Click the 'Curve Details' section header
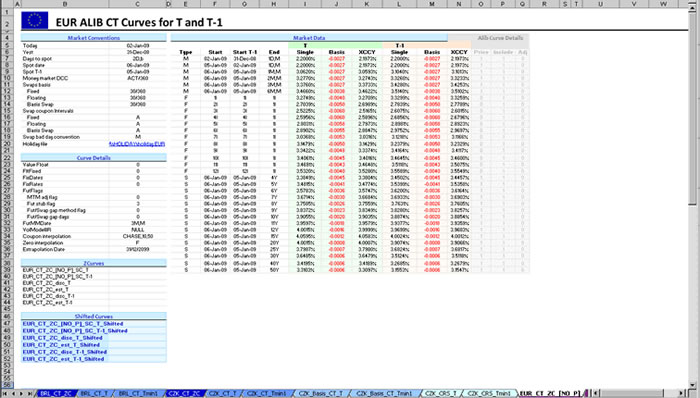This screenshot has width=700, height=398. click(94, 158)
